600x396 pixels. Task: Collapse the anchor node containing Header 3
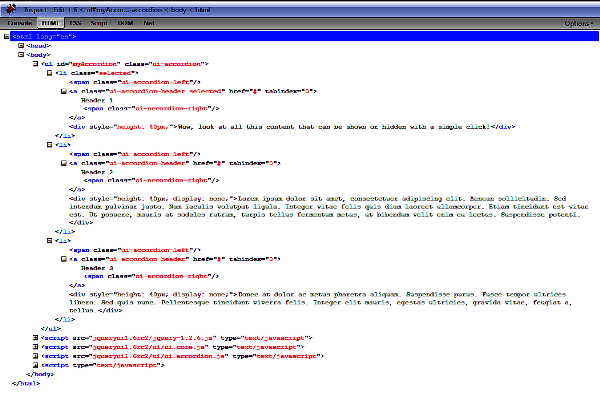tap(64, 259)
